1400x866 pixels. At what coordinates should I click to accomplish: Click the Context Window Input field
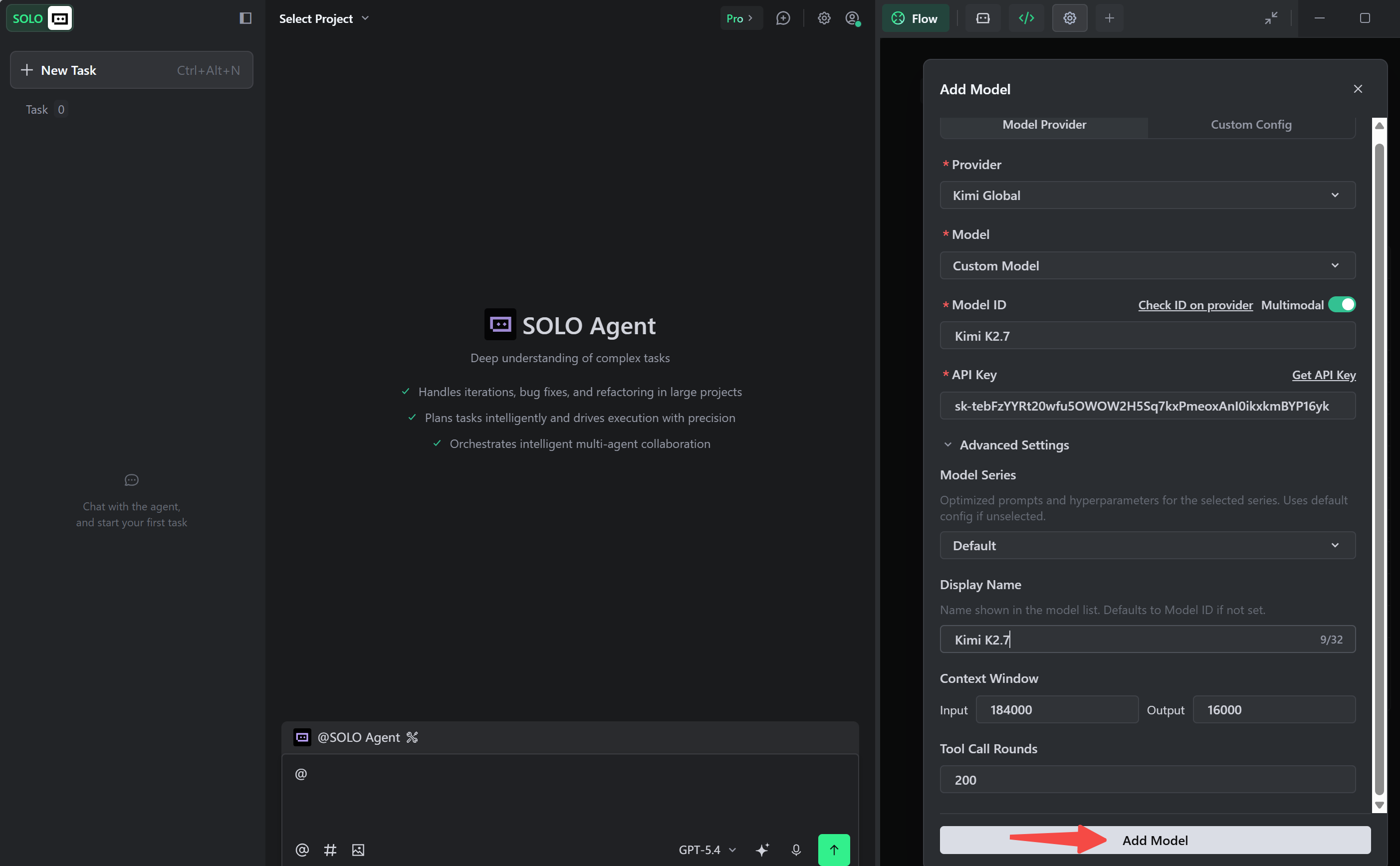tap(1057, 710)
